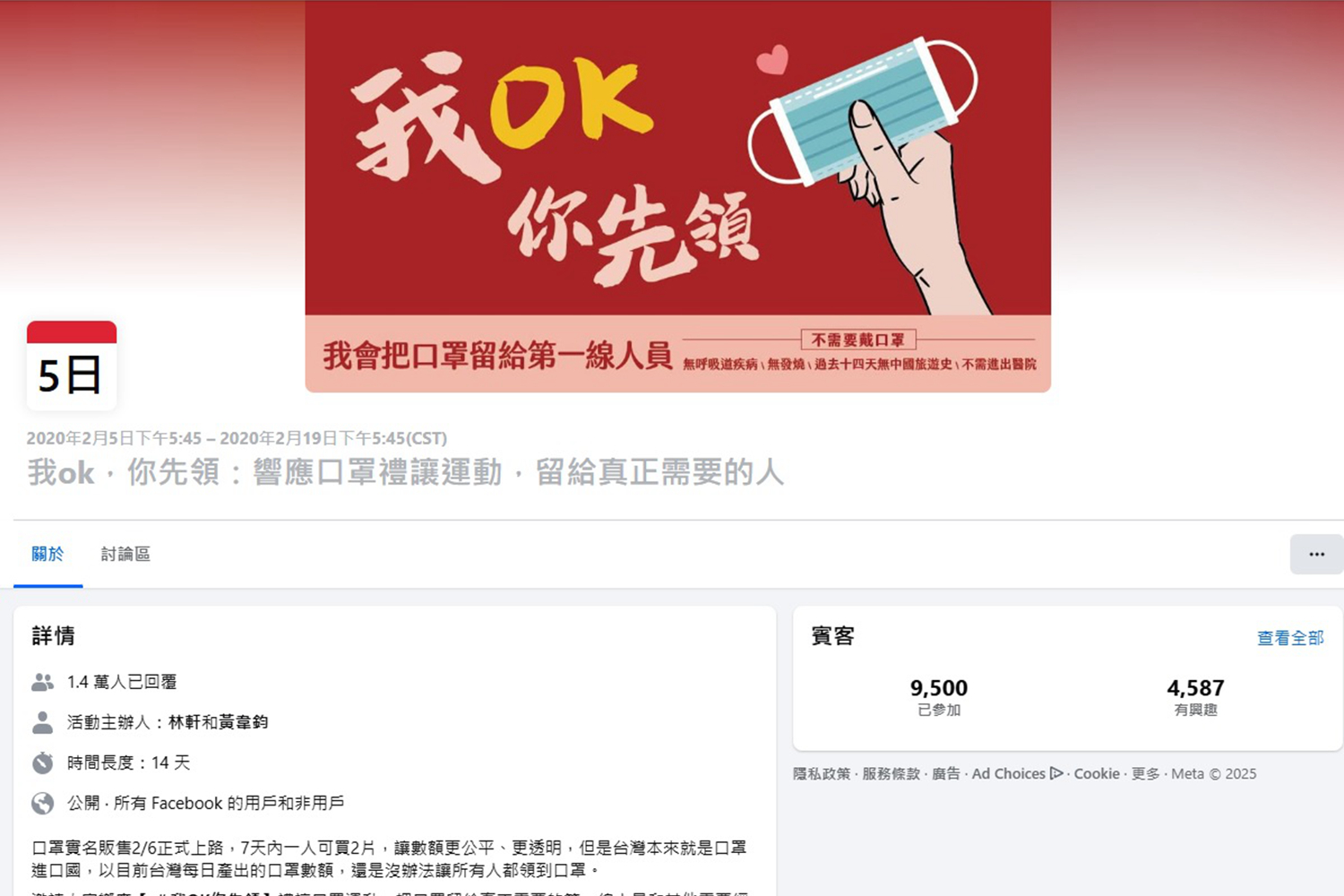Open the 服務條款 footer link
Screen dimensions: 1344x896
pos(892,773)
